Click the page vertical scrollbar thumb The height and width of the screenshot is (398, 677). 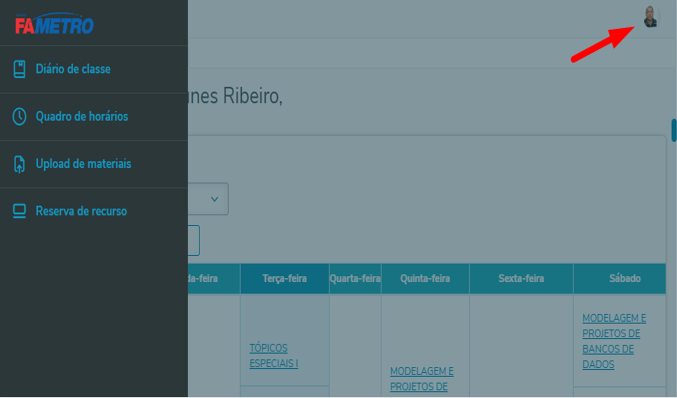click(x=674, y=130)
